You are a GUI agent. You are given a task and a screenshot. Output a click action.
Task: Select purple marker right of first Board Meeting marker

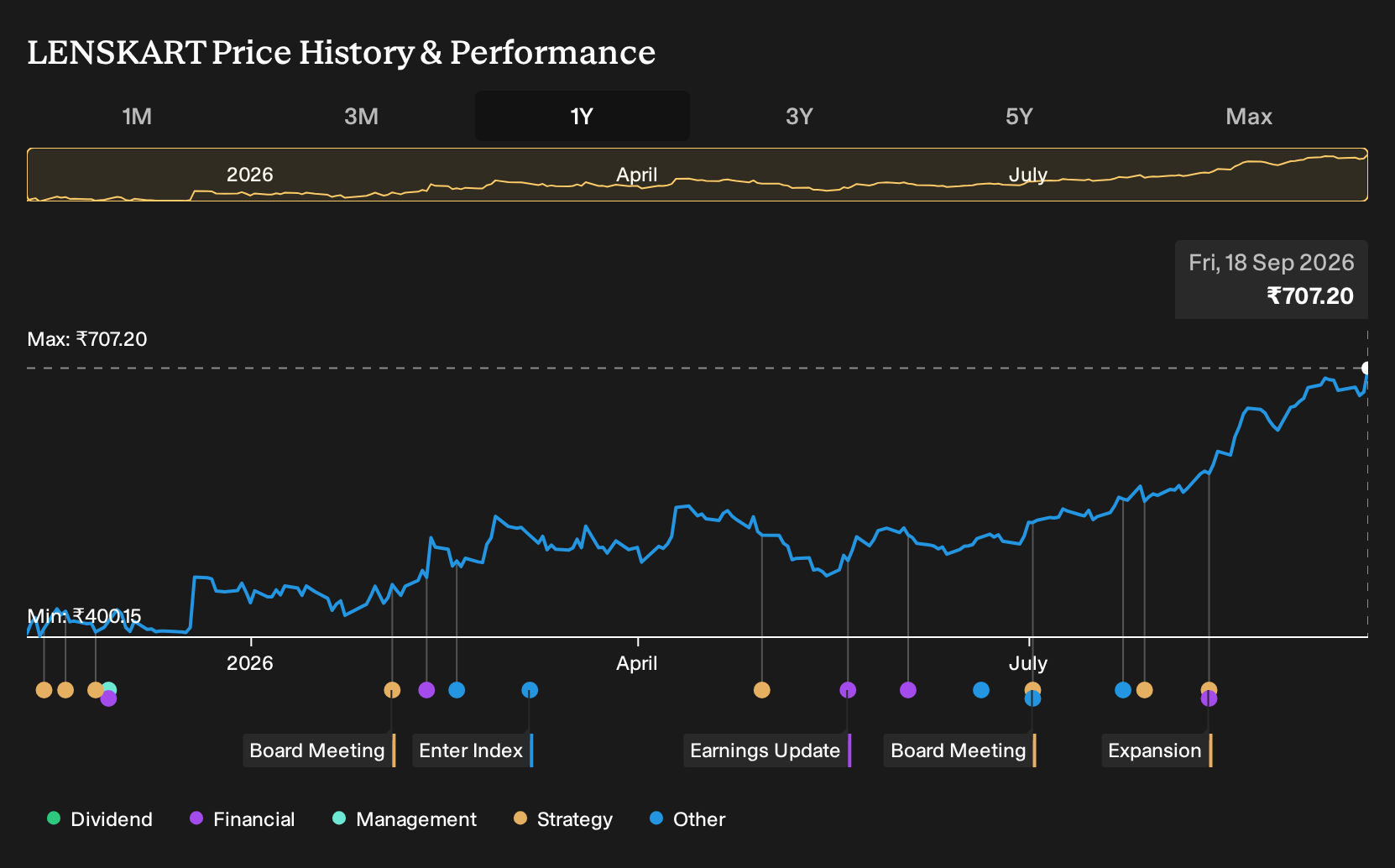tap(426, 690)
